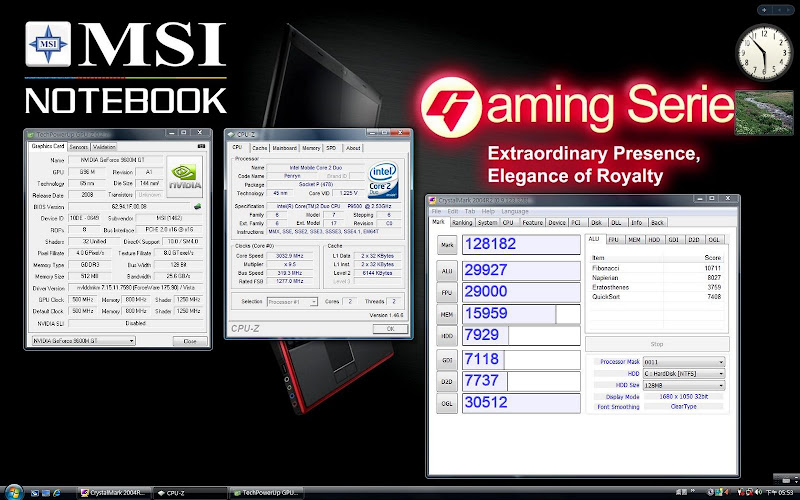Open the Memory tab in CPU-Z
The height and width of the screenshot is (500, 800).
tap(311, 148)
